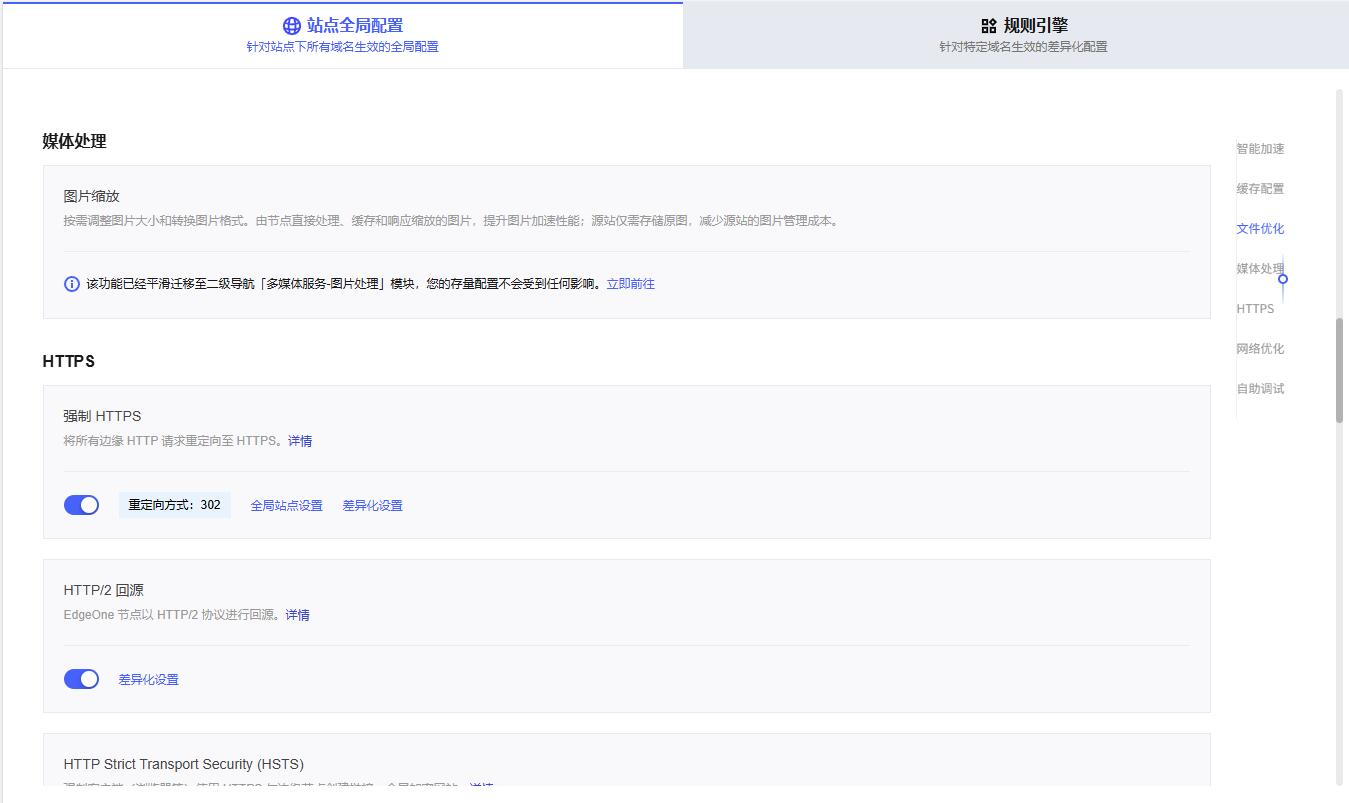Screen dimensions: 1349x803
Task: Click the description 将所有边缘 HTTP 请求重定向至 HTTPS
Action: (x=174, y=441)
